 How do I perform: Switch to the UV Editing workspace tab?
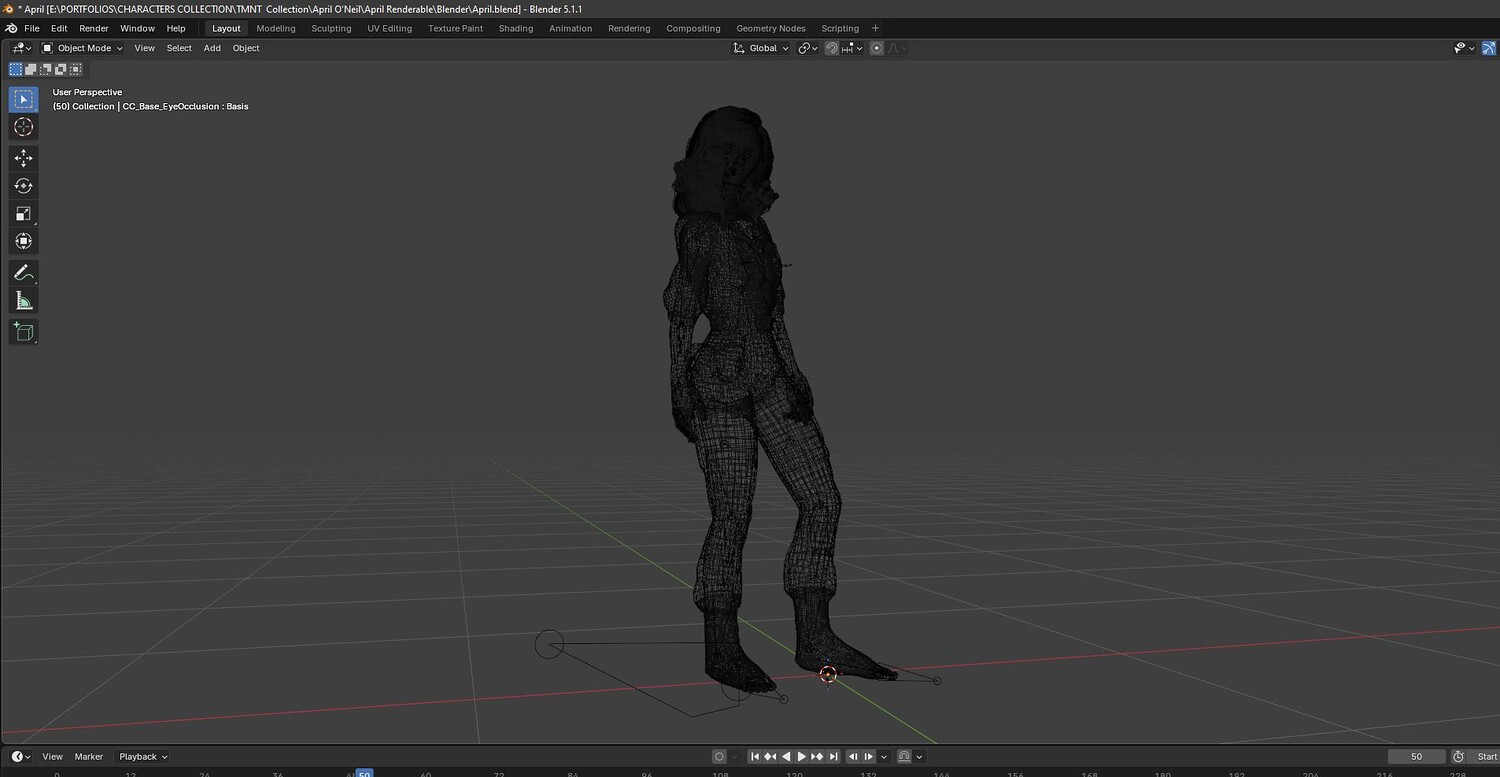390,28
